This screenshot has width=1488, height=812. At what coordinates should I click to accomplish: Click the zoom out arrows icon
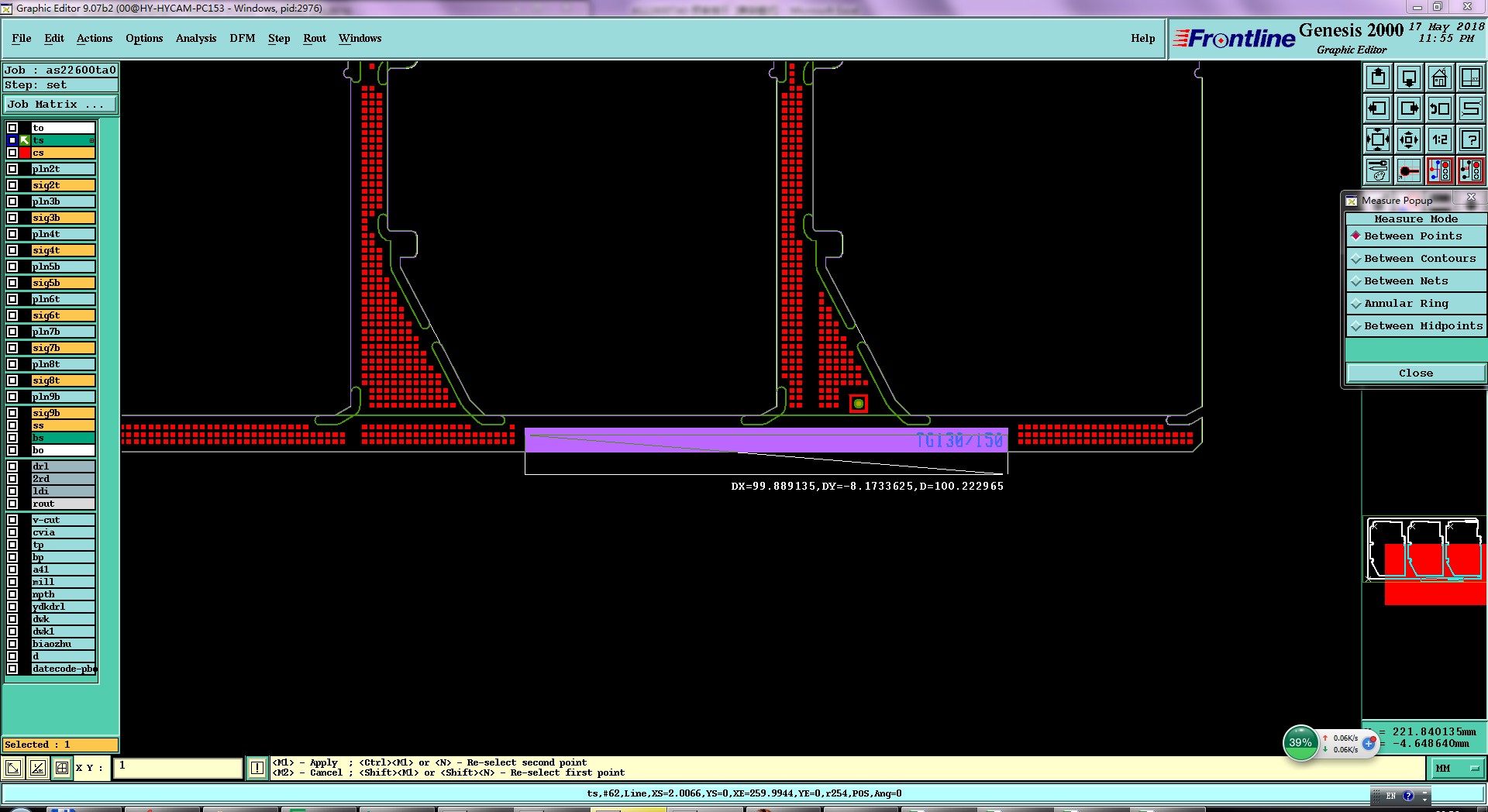(x=1409, y=139)
